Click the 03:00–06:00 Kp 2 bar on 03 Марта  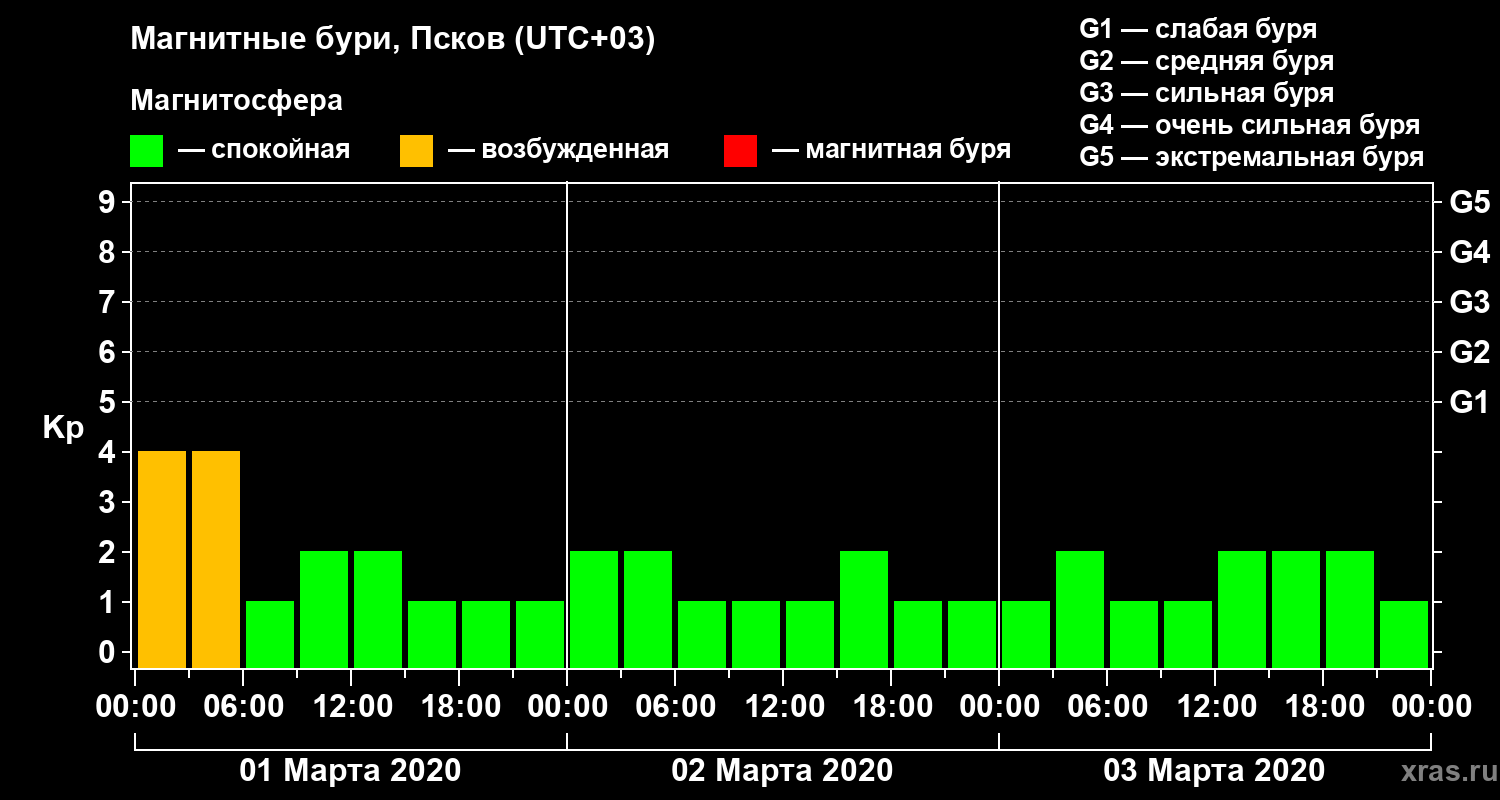tap(1080, 609)
